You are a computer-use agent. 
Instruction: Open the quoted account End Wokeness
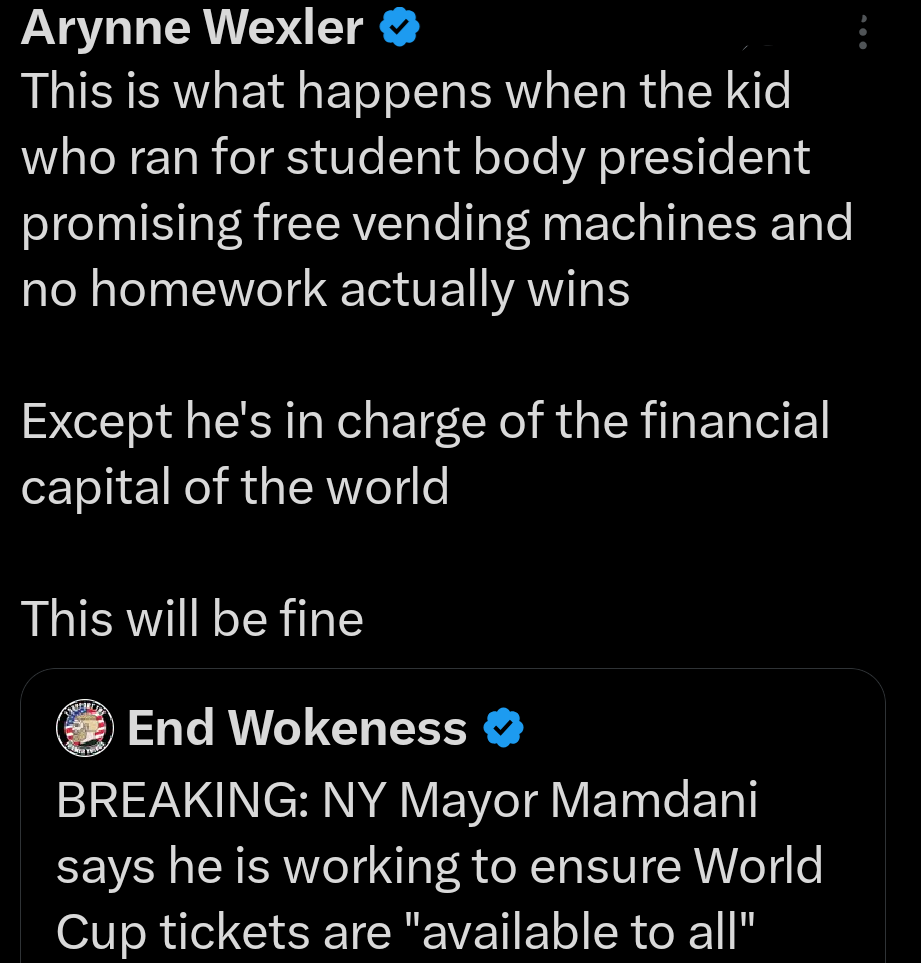pos(296,728)
